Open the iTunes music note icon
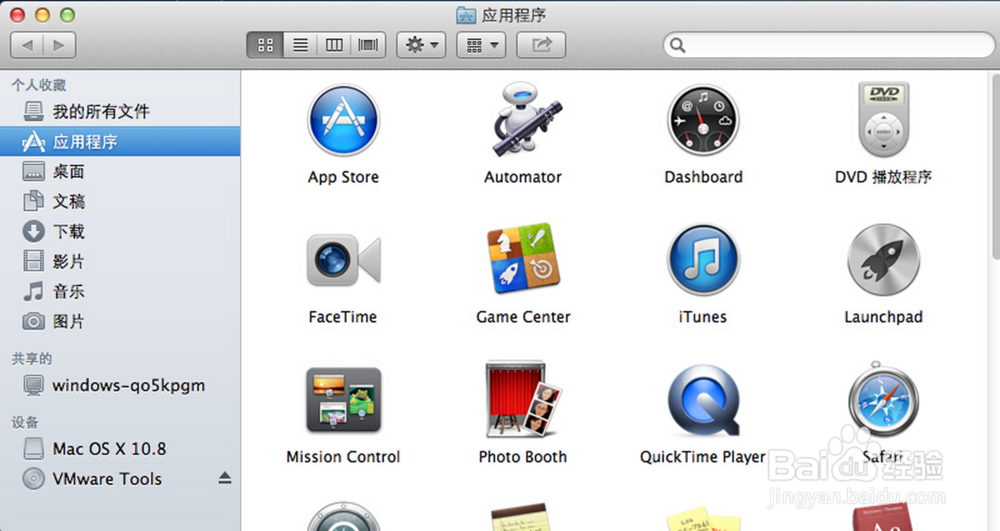The image size is (1000, 531). [703, 259]
